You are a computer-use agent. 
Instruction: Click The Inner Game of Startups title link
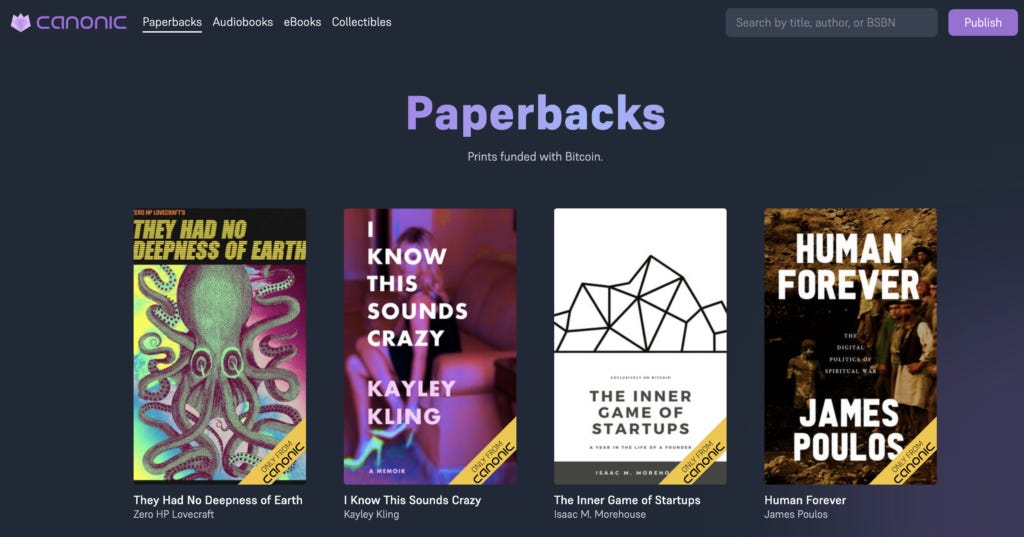627,500
